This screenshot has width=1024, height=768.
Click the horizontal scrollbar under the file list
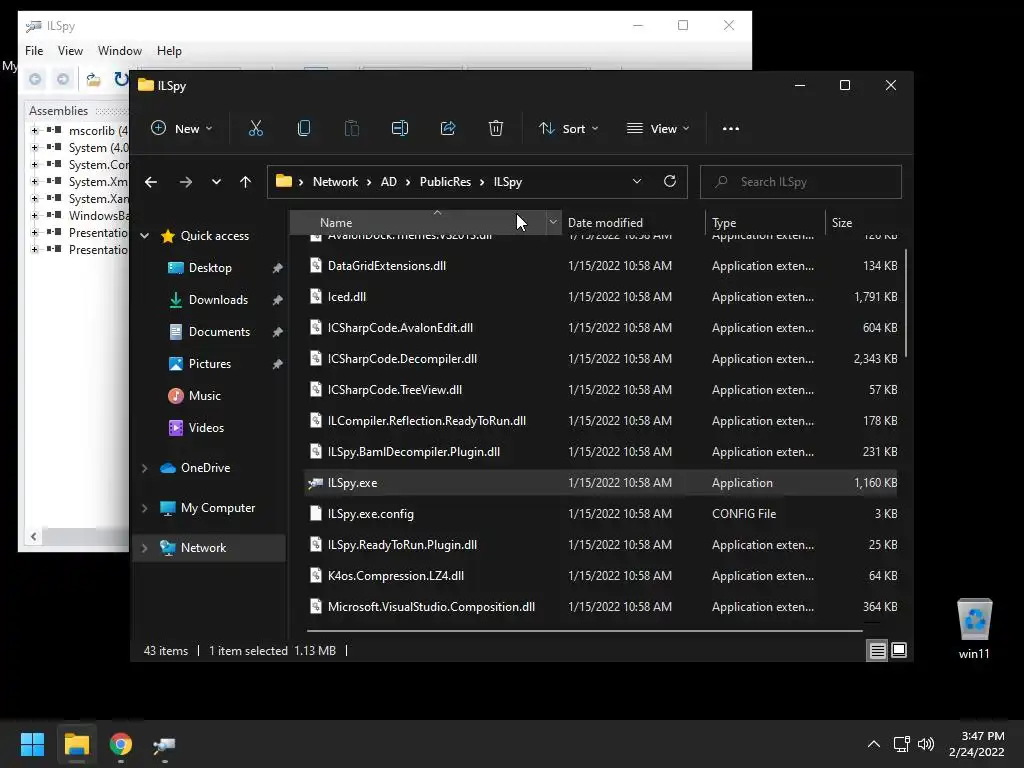(x=584, y=631)
